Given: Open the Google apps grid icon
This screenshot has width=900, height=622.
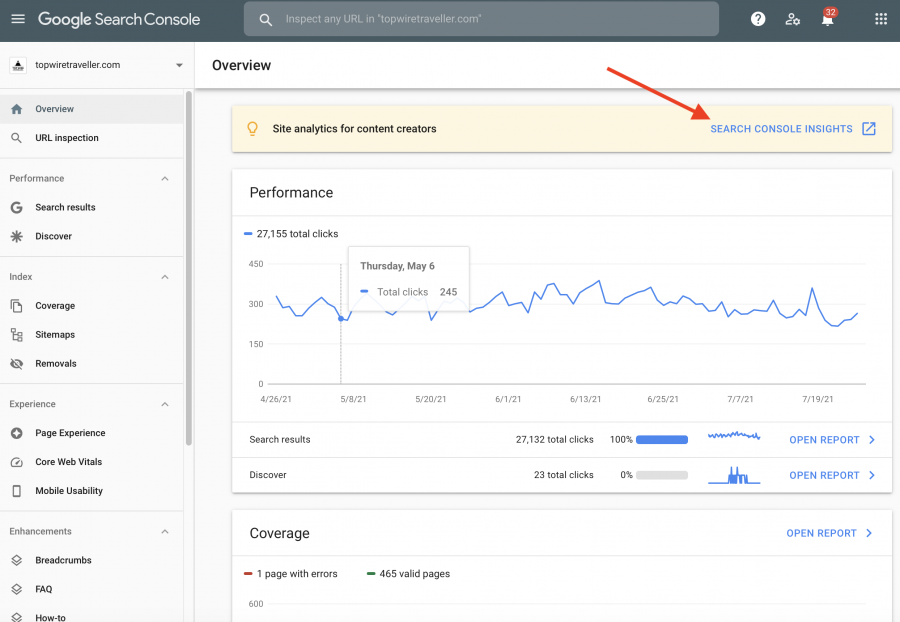Looking at the screenshot, I should coord(881,19).
